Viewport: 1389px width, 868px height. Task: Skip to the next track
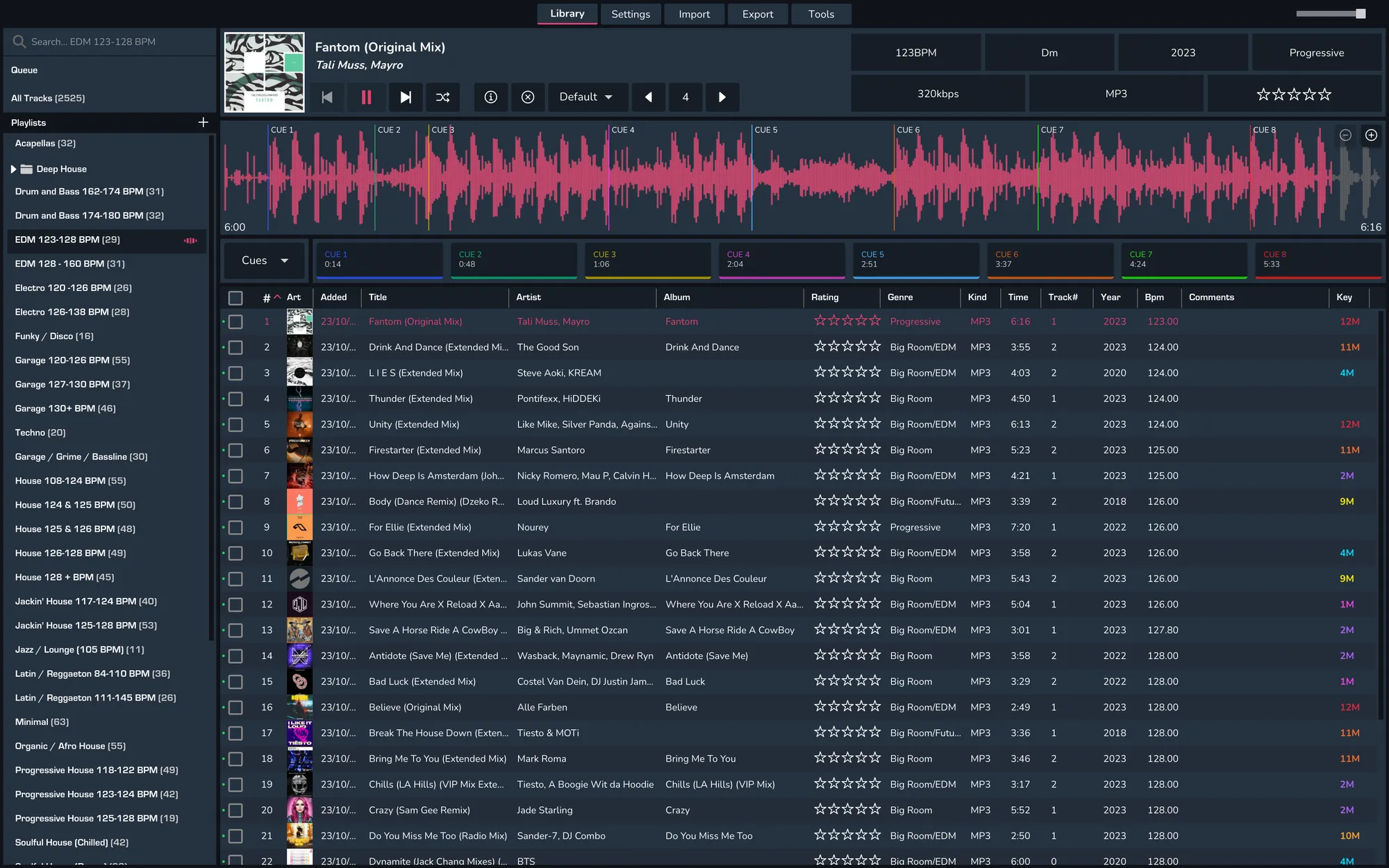click(x=406, y=97)
